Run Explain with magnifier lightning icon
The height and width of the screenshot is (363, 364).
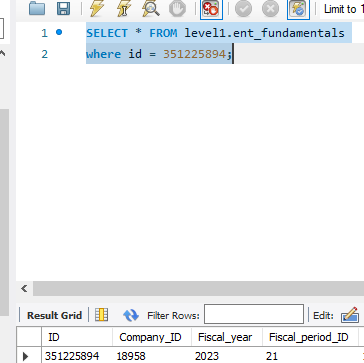point(151,9)
